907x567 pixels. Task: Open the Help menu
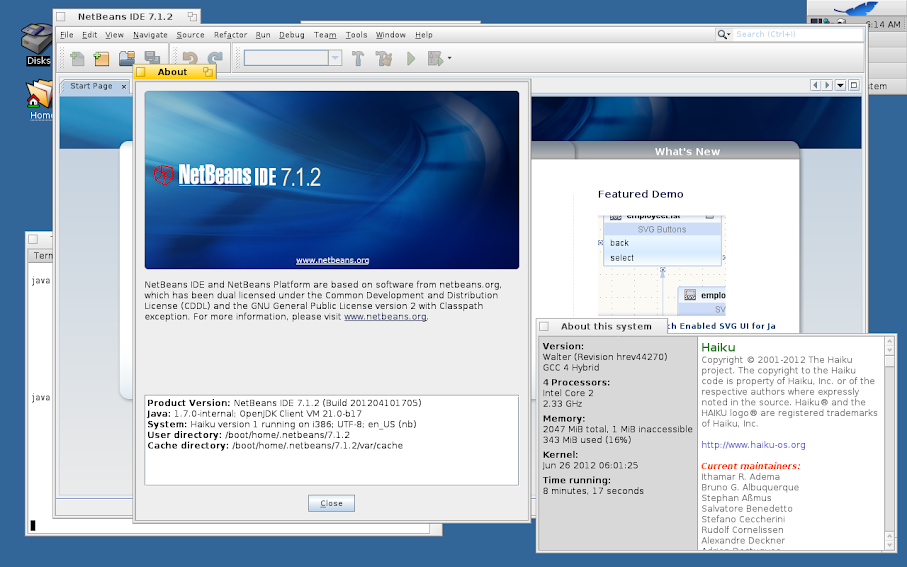423,35
